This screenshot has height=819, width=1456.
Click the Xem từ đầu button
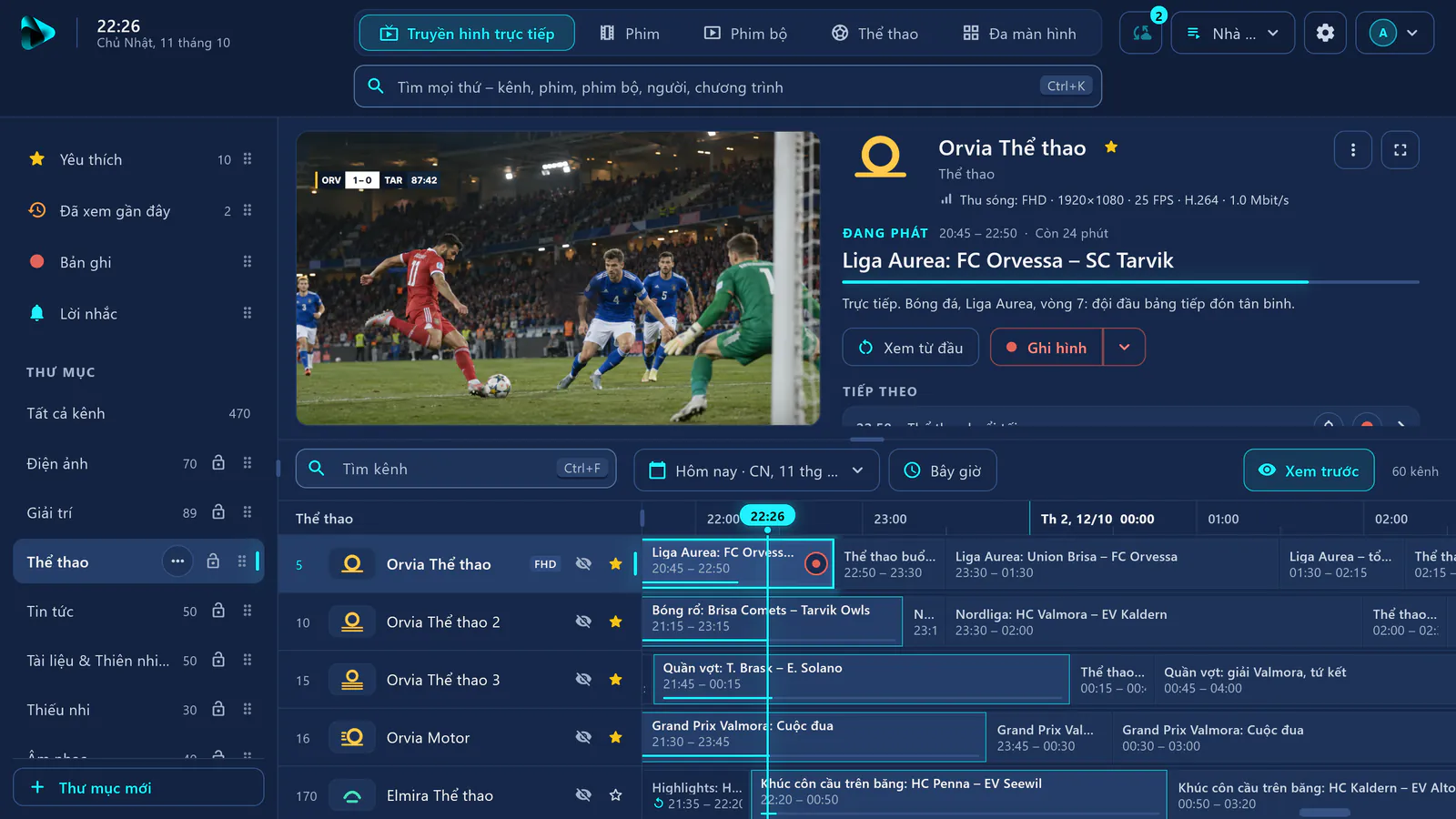click(910, 348)
